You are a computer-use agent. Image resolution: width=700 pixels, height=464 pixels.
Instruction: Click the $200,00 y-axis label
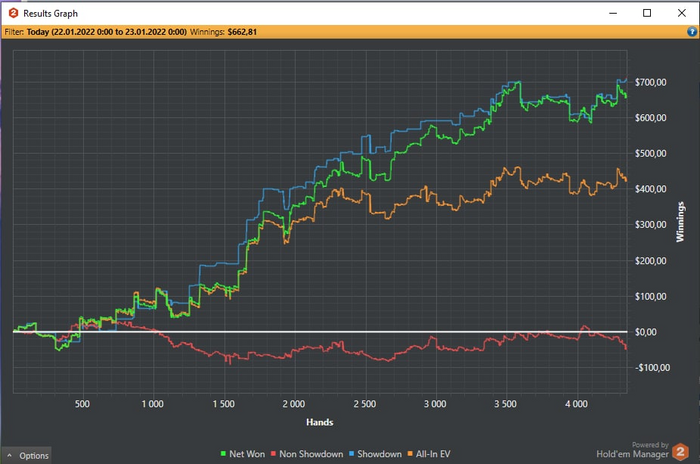[x=650, y=261]
